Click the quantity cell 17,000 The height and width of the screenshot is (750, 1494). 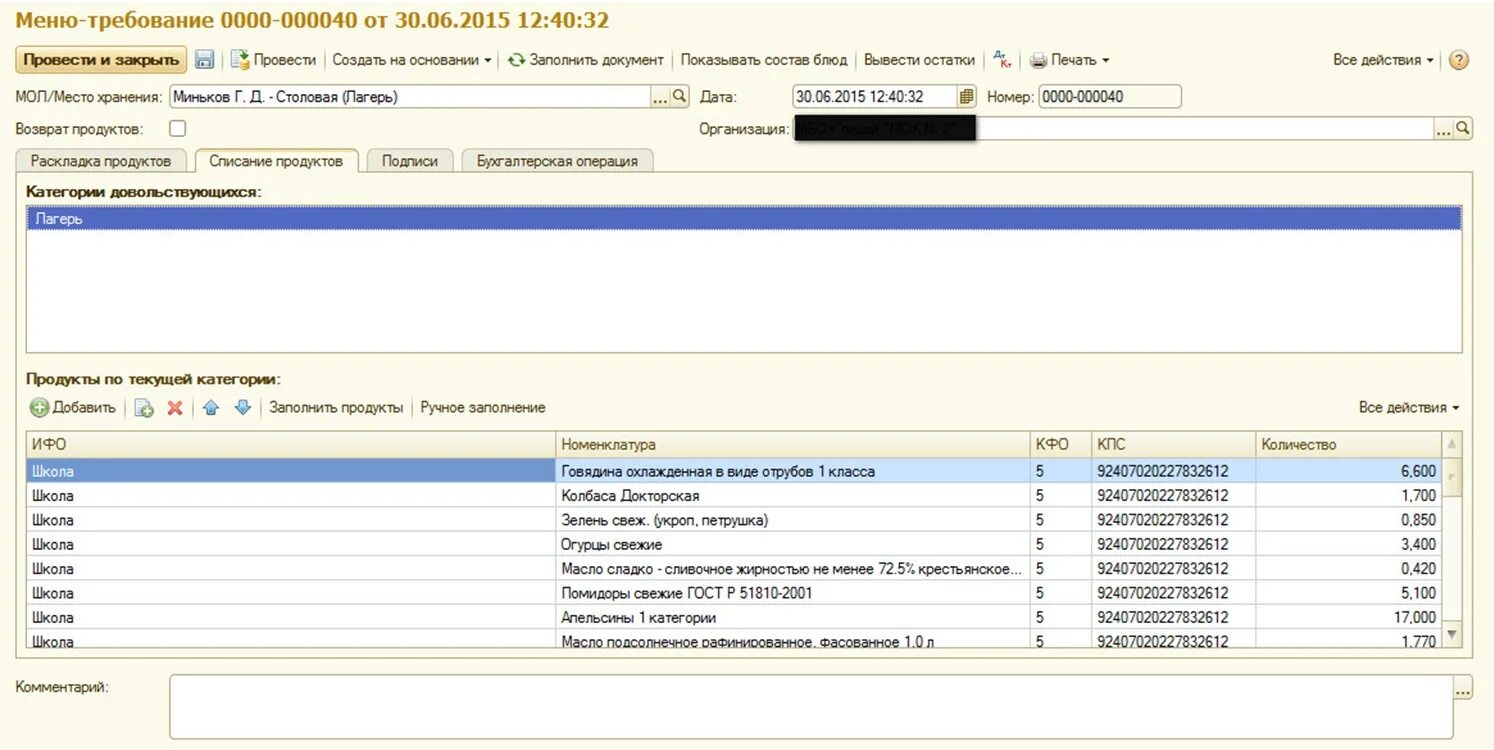point(1349,618)
